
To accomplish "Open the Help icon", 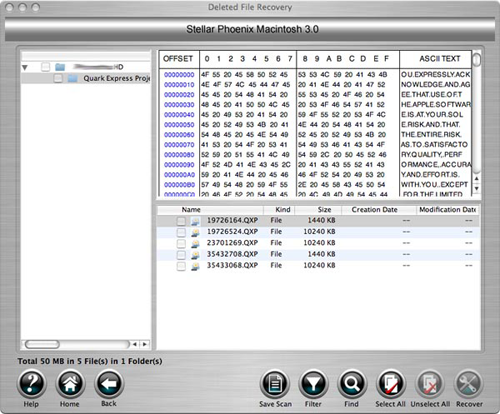I will pos(31,384).
